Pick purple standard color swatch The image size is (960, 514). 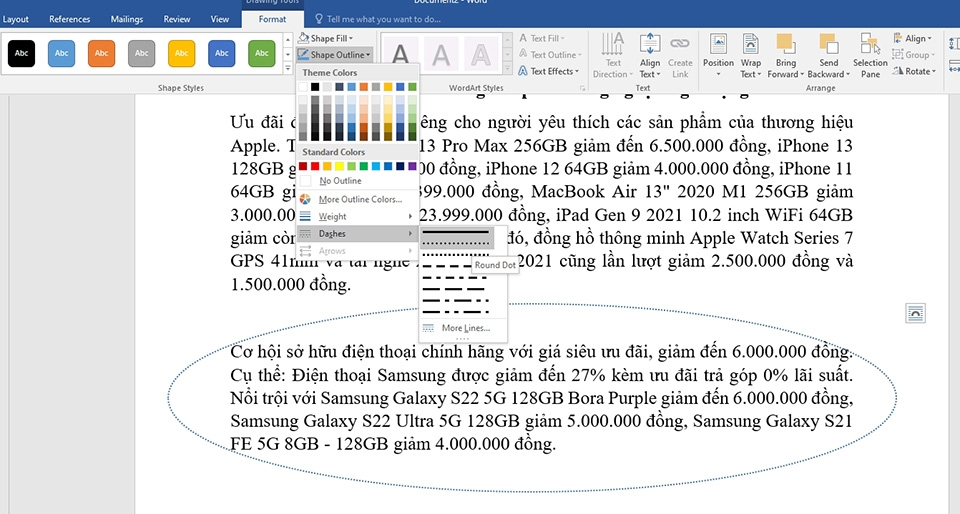412,166
